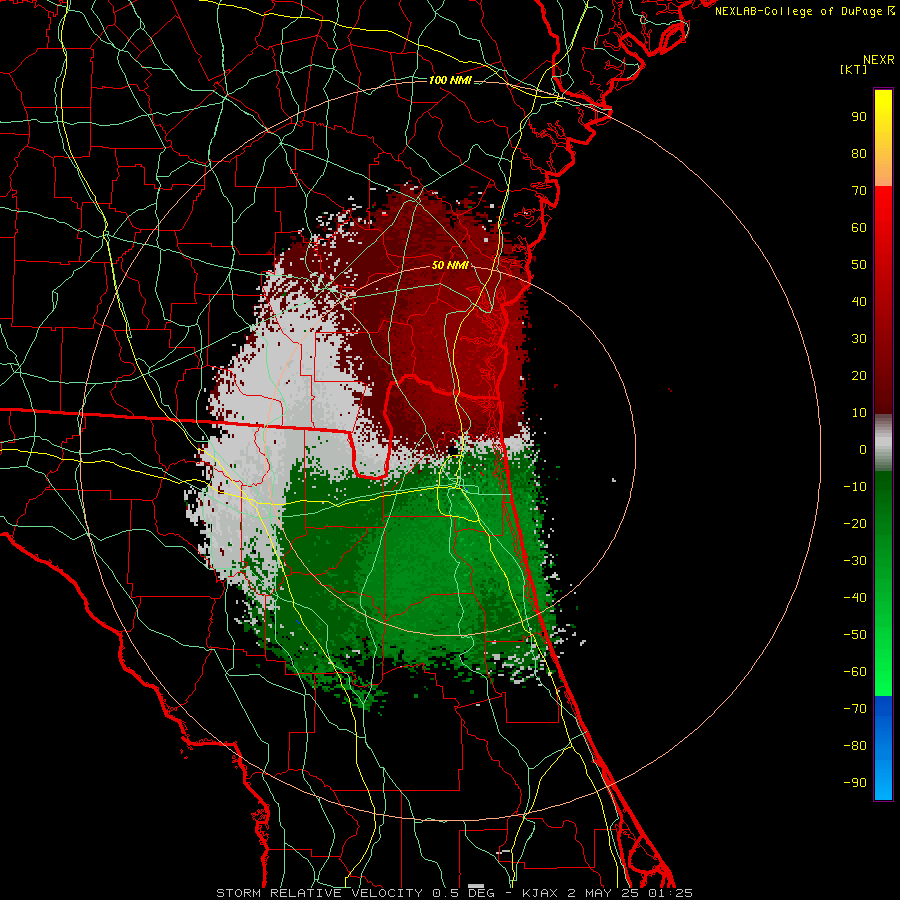This screenshot has height=900, width=900.
Task: Click the 20 value on the velocity scale
Action: pos(859,376)
